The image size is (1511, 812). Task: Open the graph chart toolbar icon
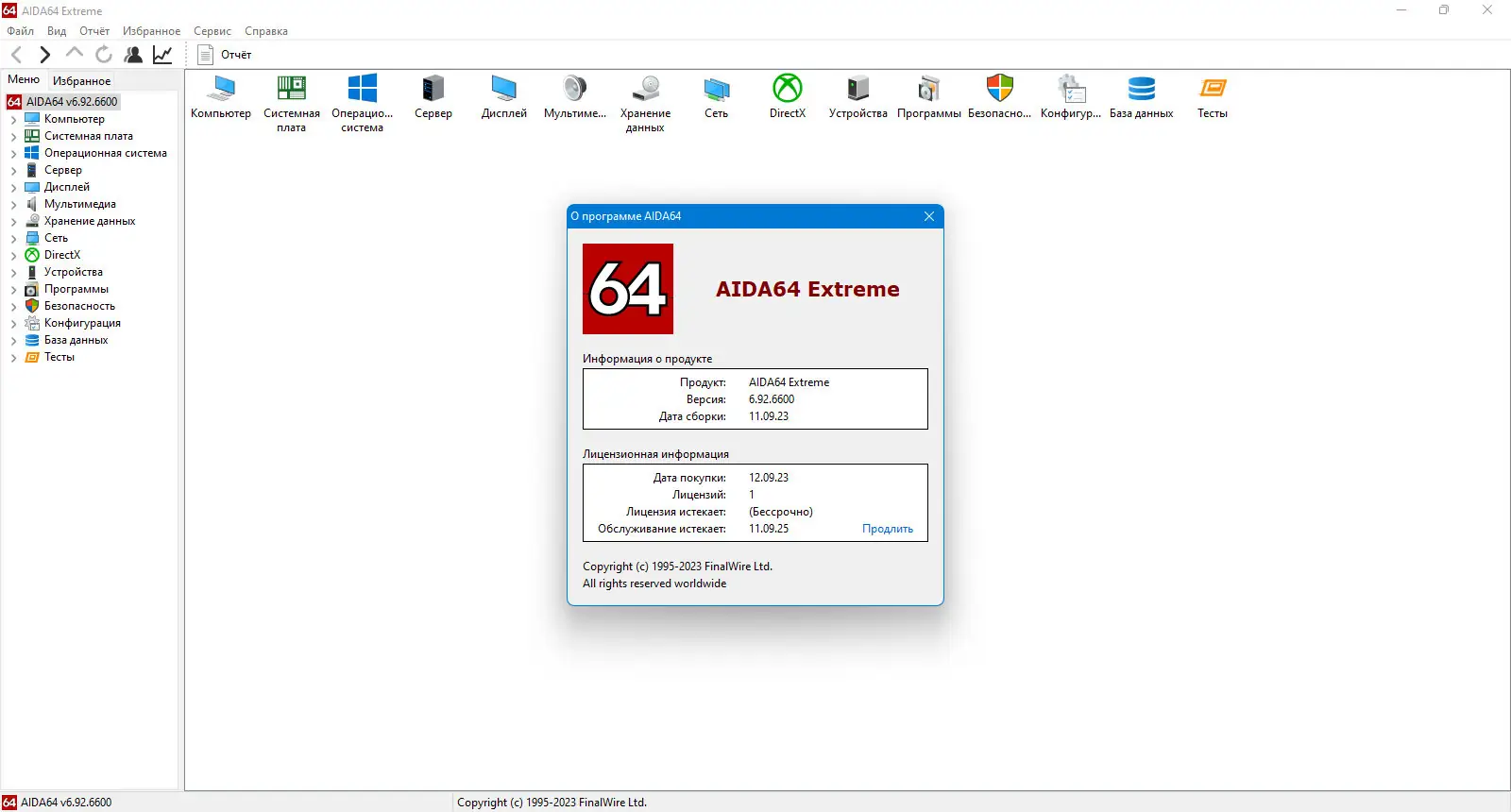point(162,55)
